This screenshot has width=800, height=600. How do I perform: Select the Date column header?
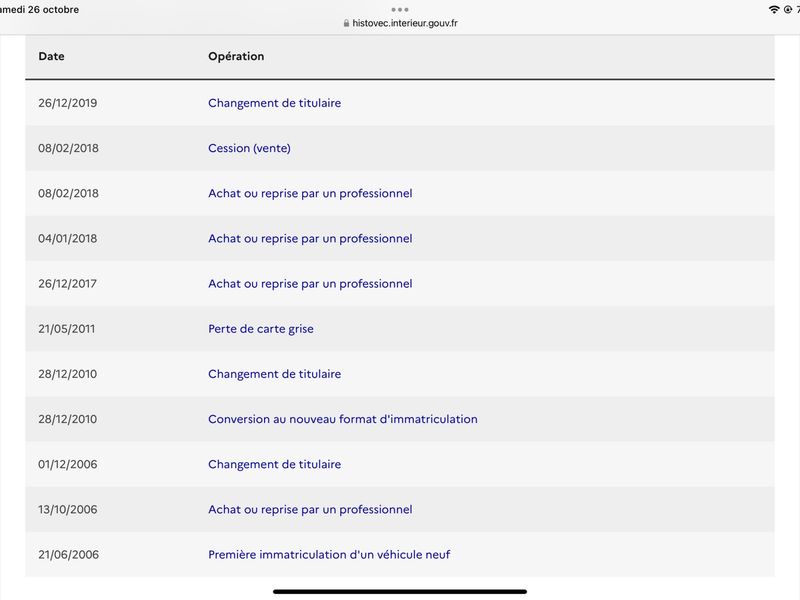click(52, 56)
